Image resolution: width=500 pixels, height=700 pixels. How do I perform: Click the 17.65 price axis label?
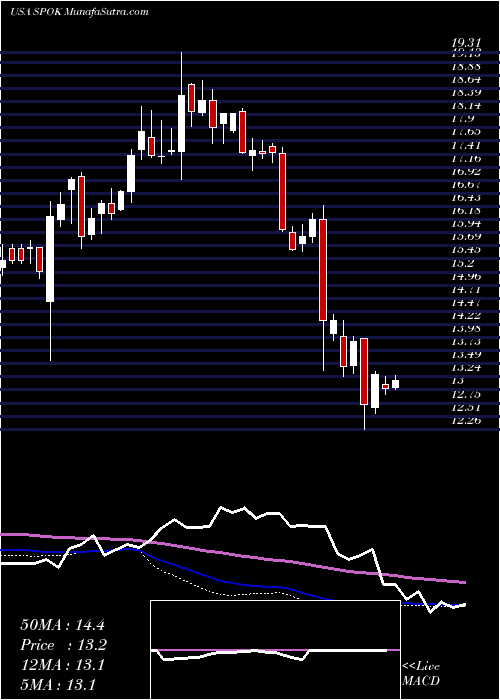coord(466,132)
